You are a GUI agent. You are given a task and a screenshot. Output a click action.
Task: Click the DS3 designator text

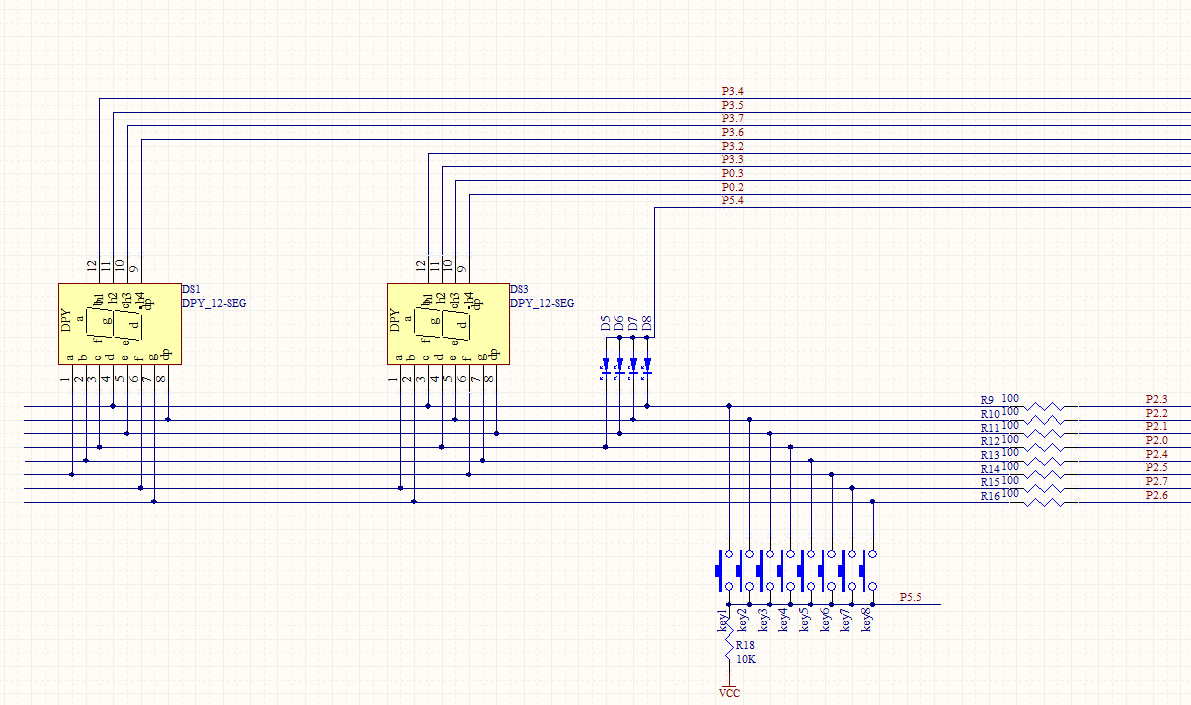tap(520, 289)
